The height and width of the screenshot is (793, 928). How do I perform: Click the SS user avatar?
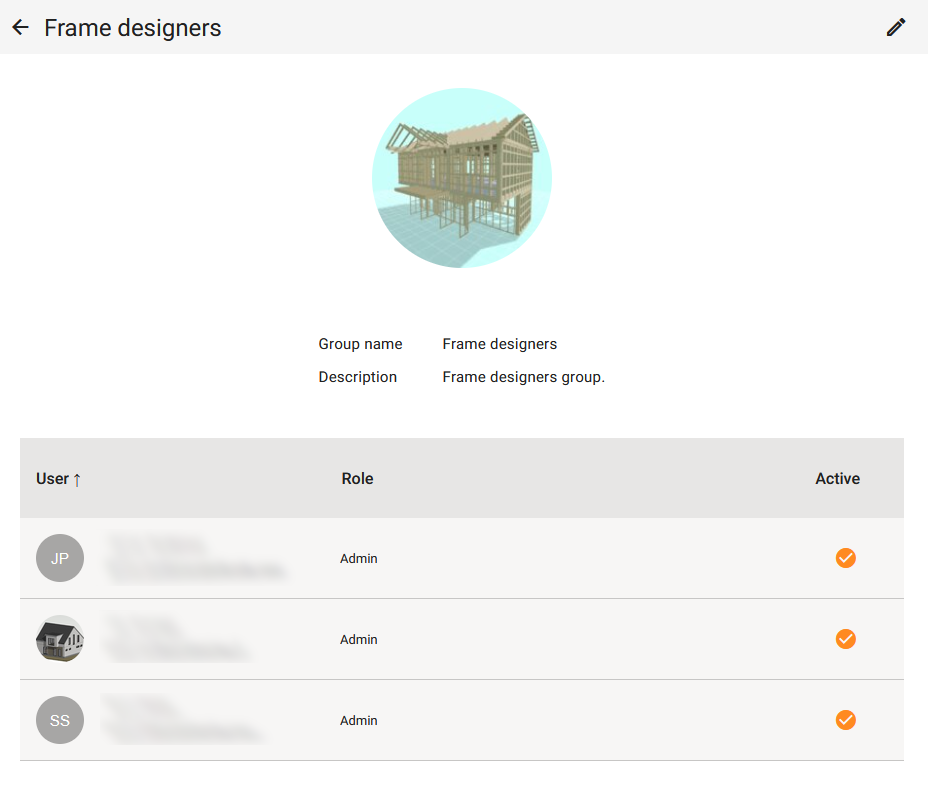(60, 720)
